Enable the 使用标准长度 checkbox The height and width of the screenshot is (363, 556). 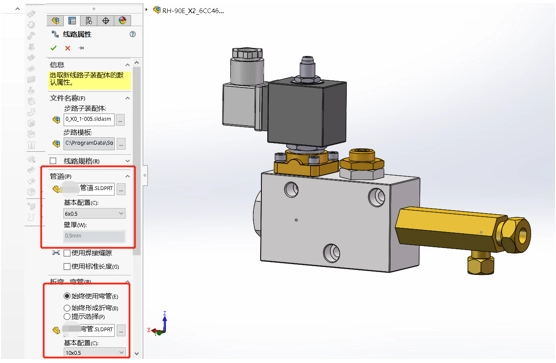point(67,266)
